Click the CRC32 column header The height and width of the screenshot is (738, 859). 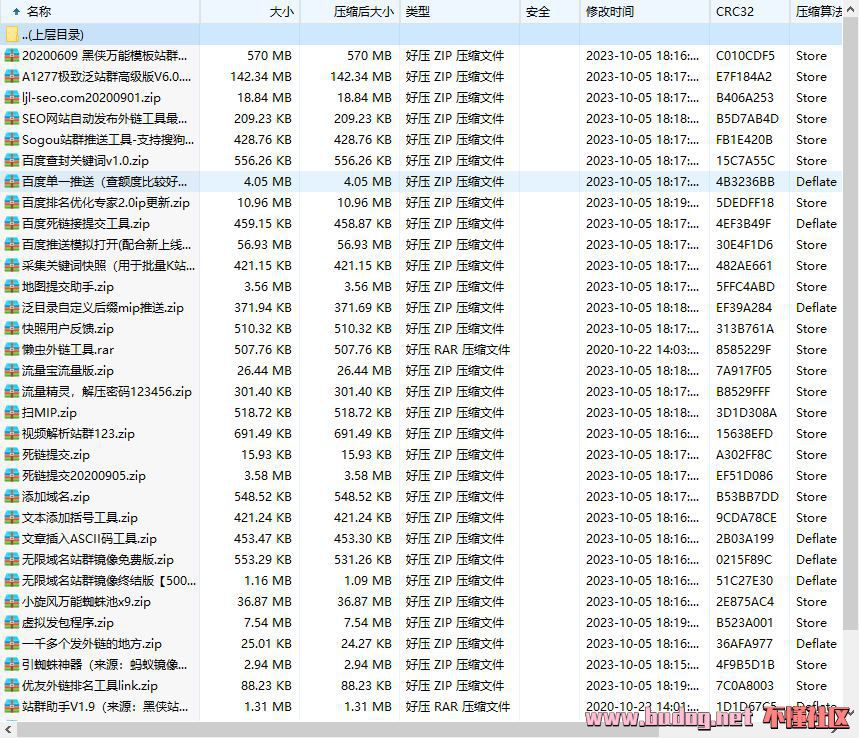735,12
